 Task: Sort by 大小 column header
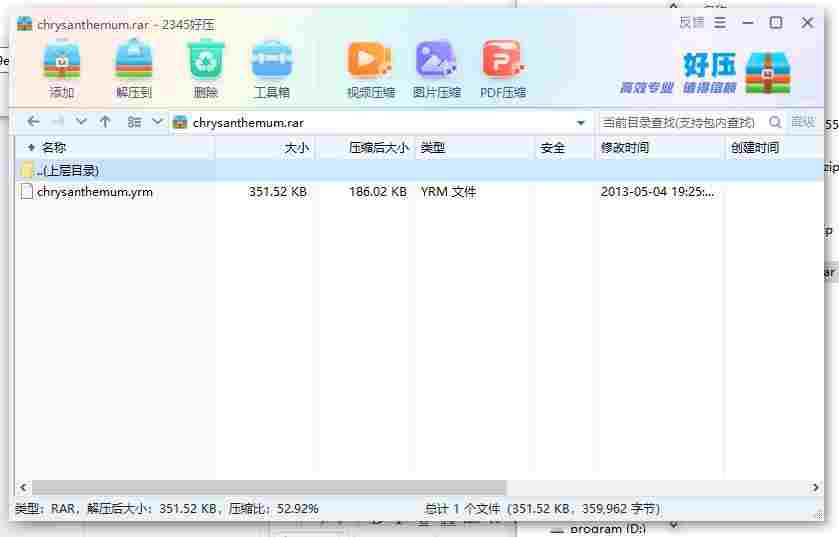265,148
